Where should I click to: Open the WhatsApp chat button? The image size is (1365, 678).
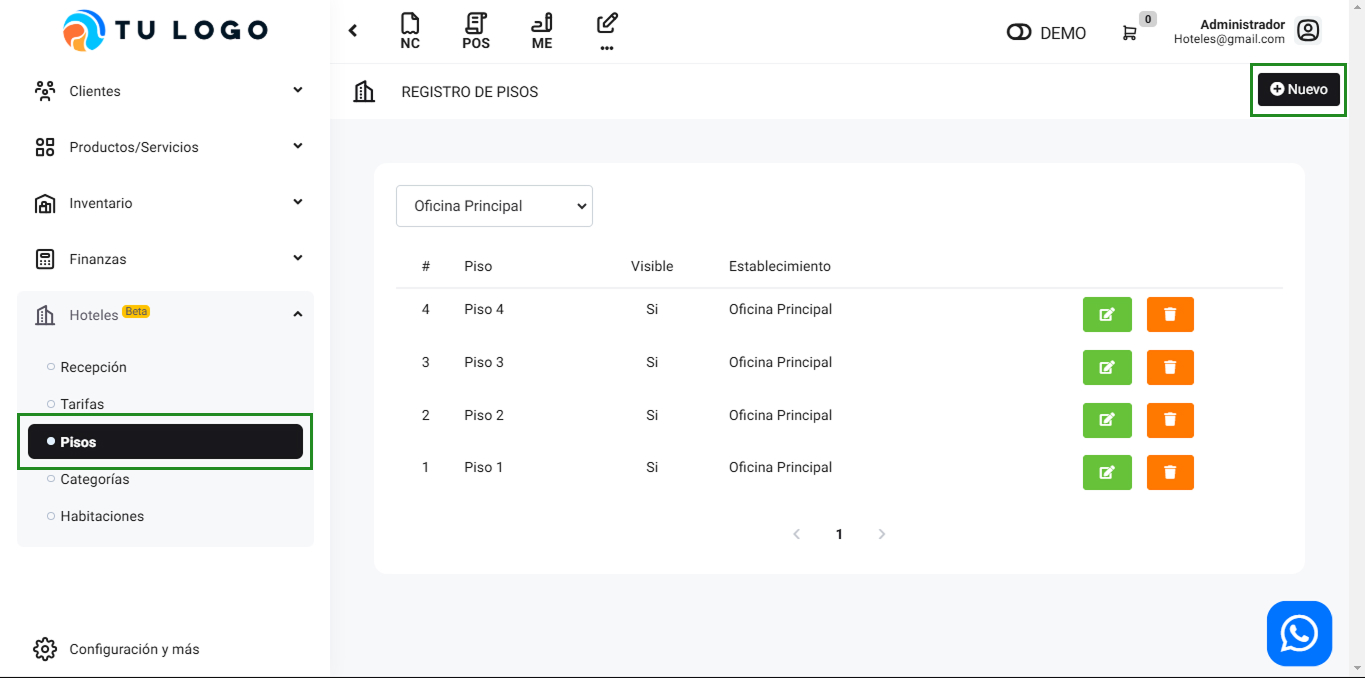(1299, 633)
